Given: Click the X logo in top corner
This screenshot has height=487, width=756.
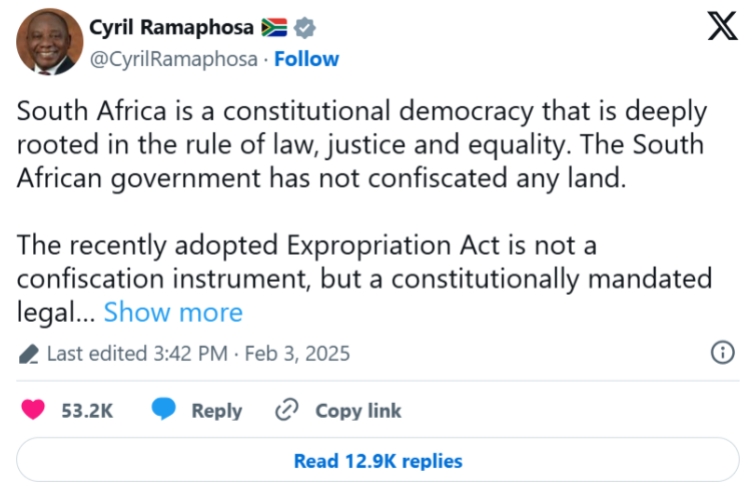Looking at the screenshot, I should point(722,27).
